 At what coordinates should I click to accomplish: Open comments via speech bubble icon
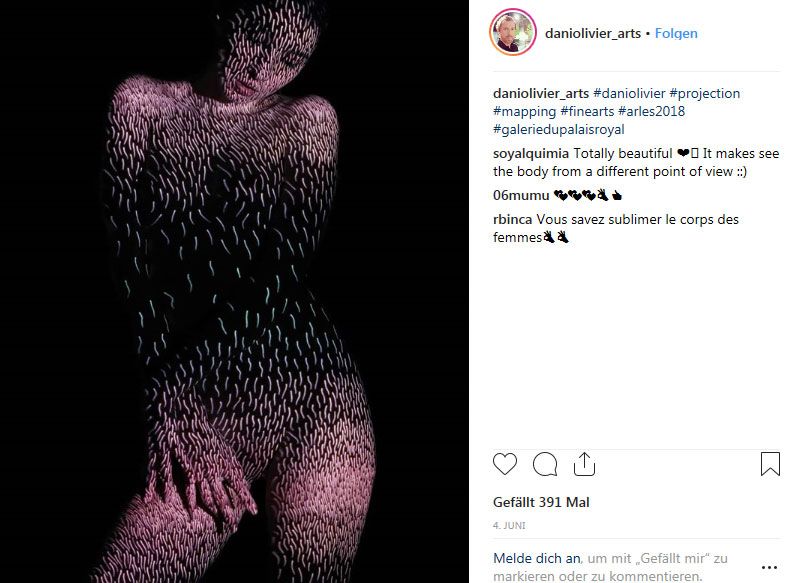545,464
